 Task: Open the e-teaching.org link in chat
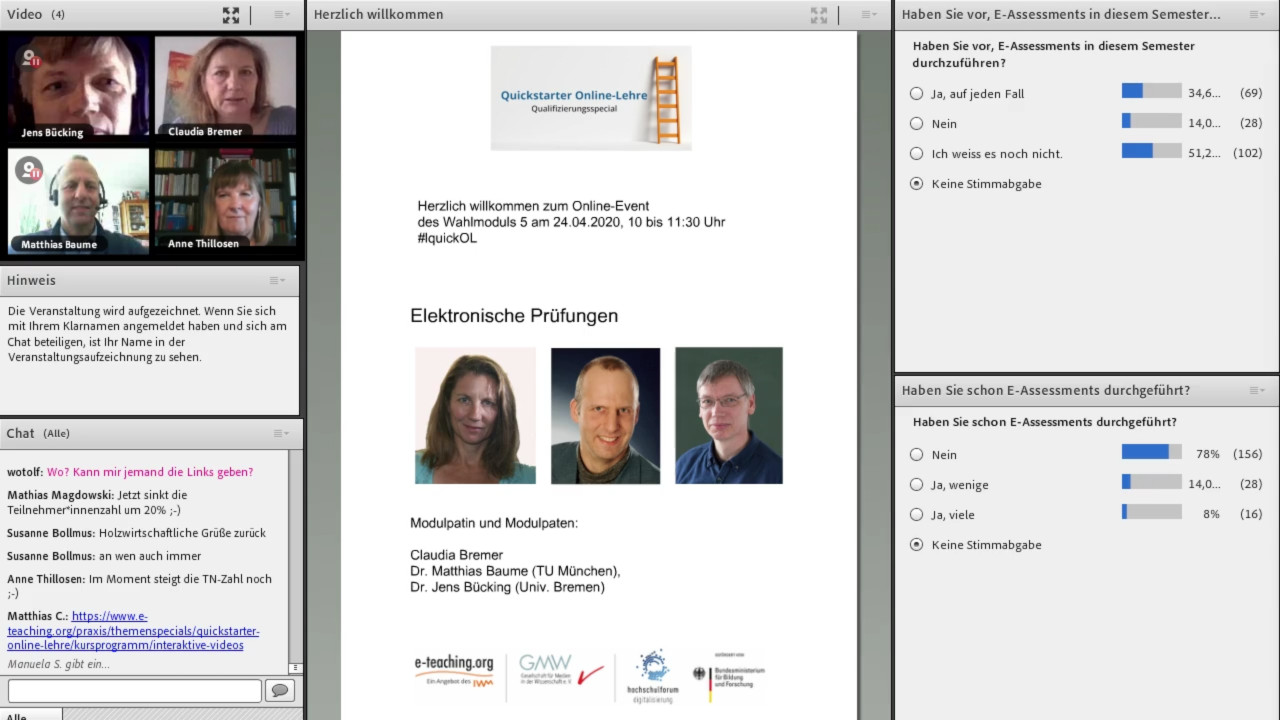(133, 631)
